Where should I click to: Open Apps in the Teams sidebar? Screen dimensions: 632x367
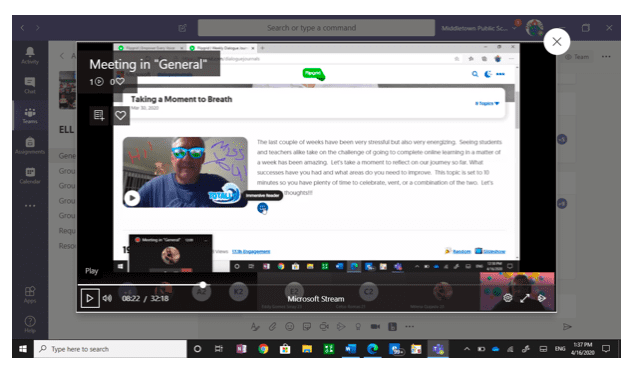pyautogui.click(x=30, y=295)
